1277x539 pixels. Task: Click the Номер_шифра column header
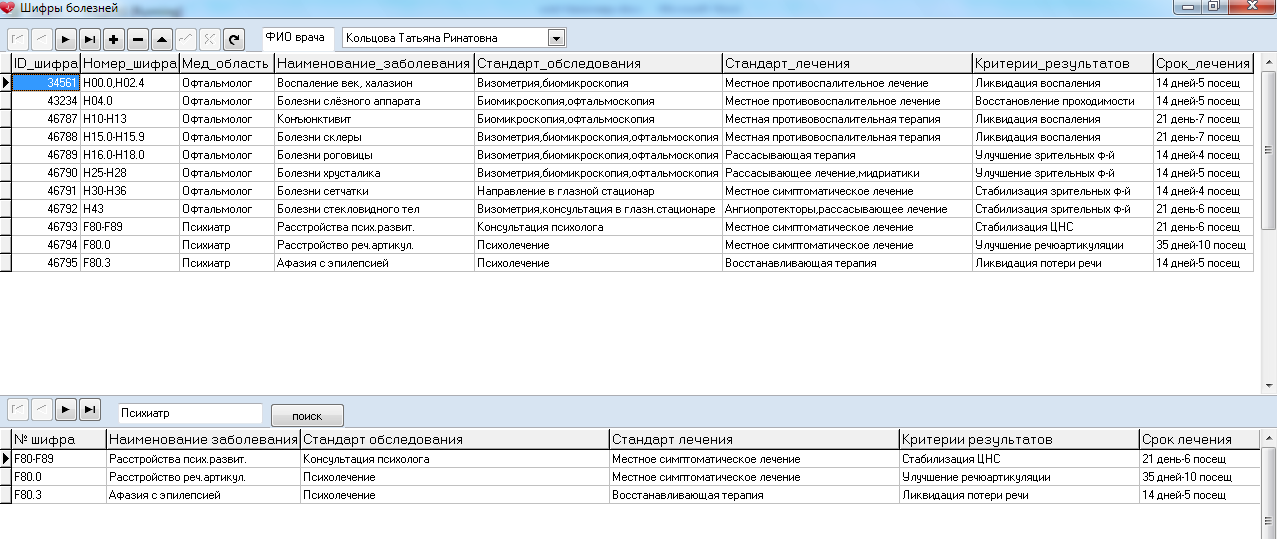tap(130, 63)
